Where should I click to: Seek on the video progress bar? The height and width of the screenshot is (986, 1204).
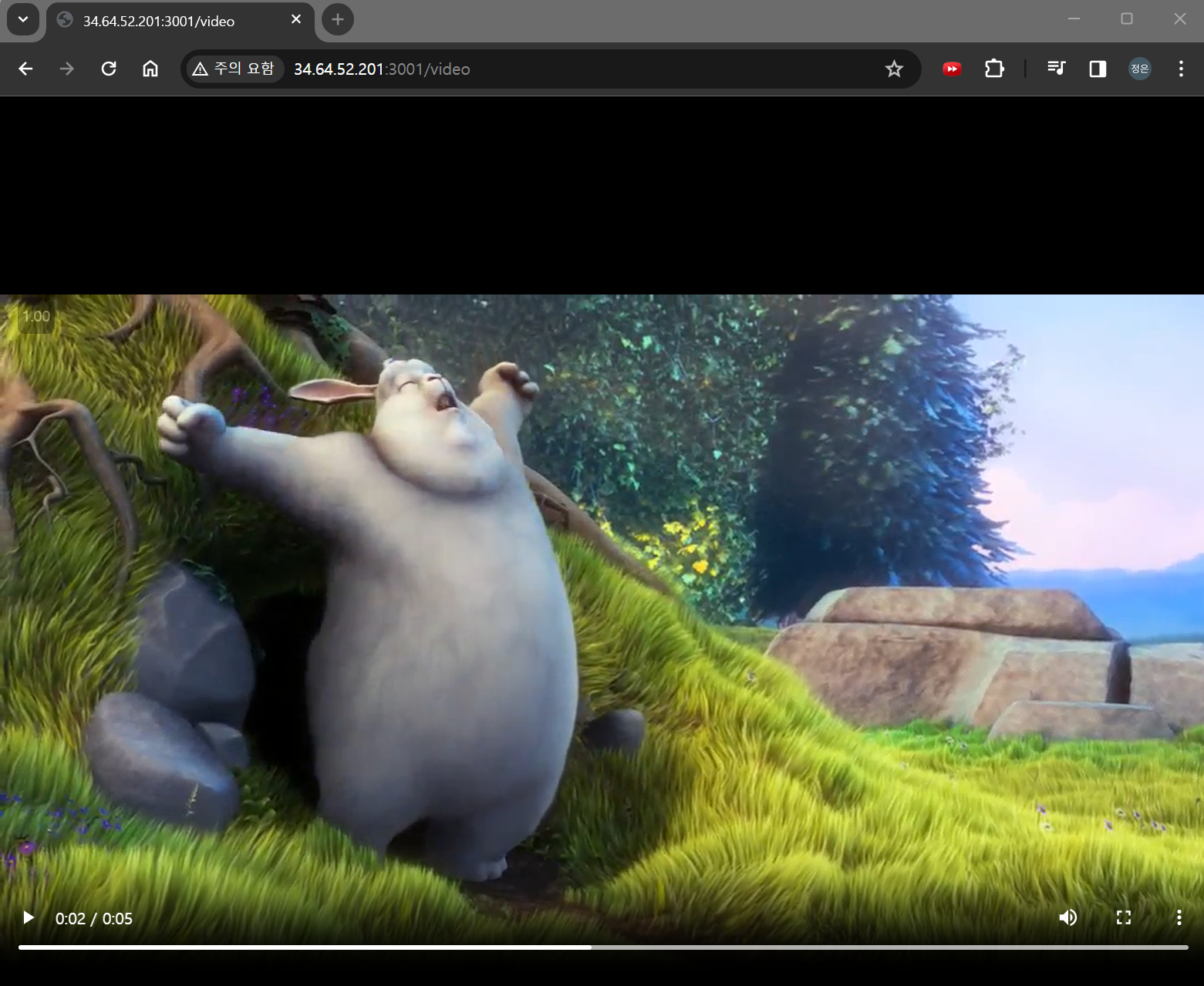point(603,947)
